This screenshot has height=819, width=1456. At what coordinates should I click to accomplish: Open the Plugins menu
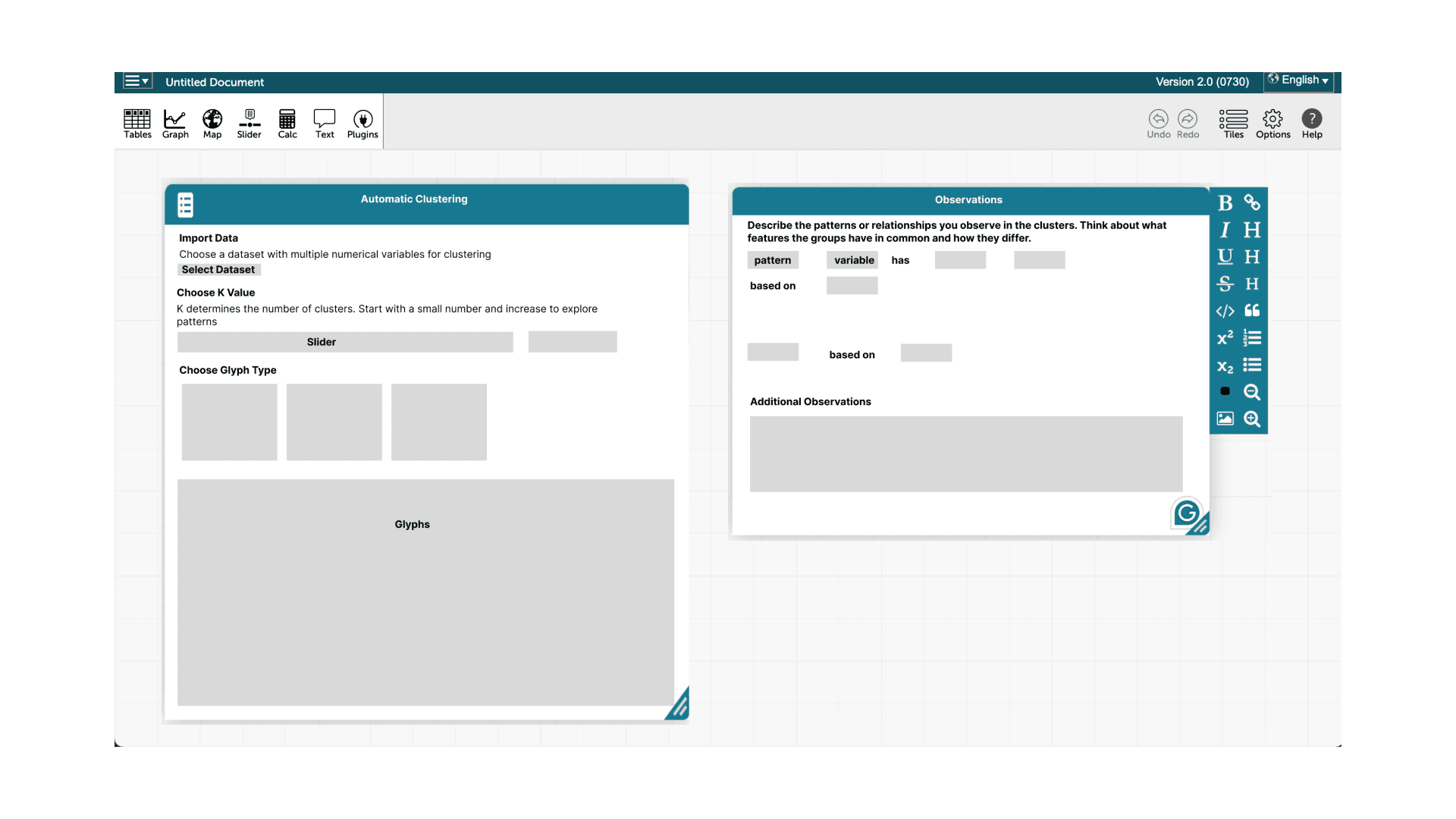(362, 124)
